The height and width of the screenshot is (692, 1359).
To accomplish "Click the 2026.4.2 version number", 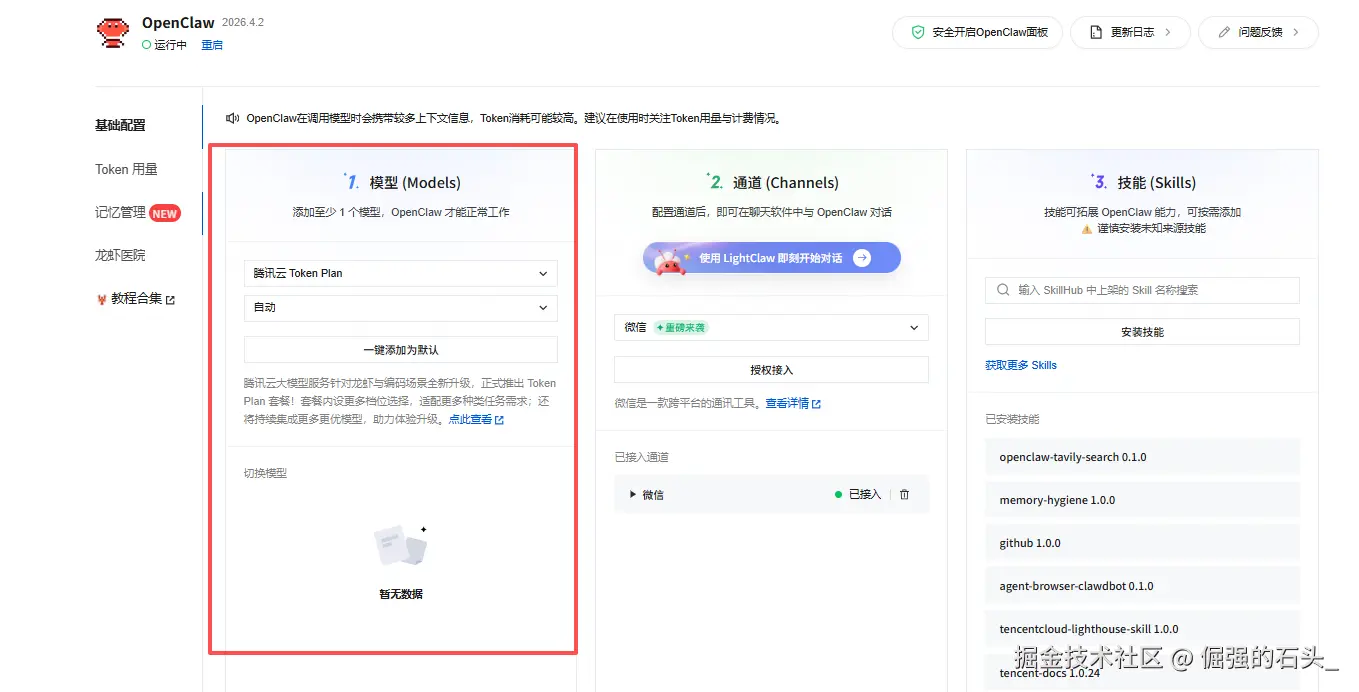I will coord(242,22).
